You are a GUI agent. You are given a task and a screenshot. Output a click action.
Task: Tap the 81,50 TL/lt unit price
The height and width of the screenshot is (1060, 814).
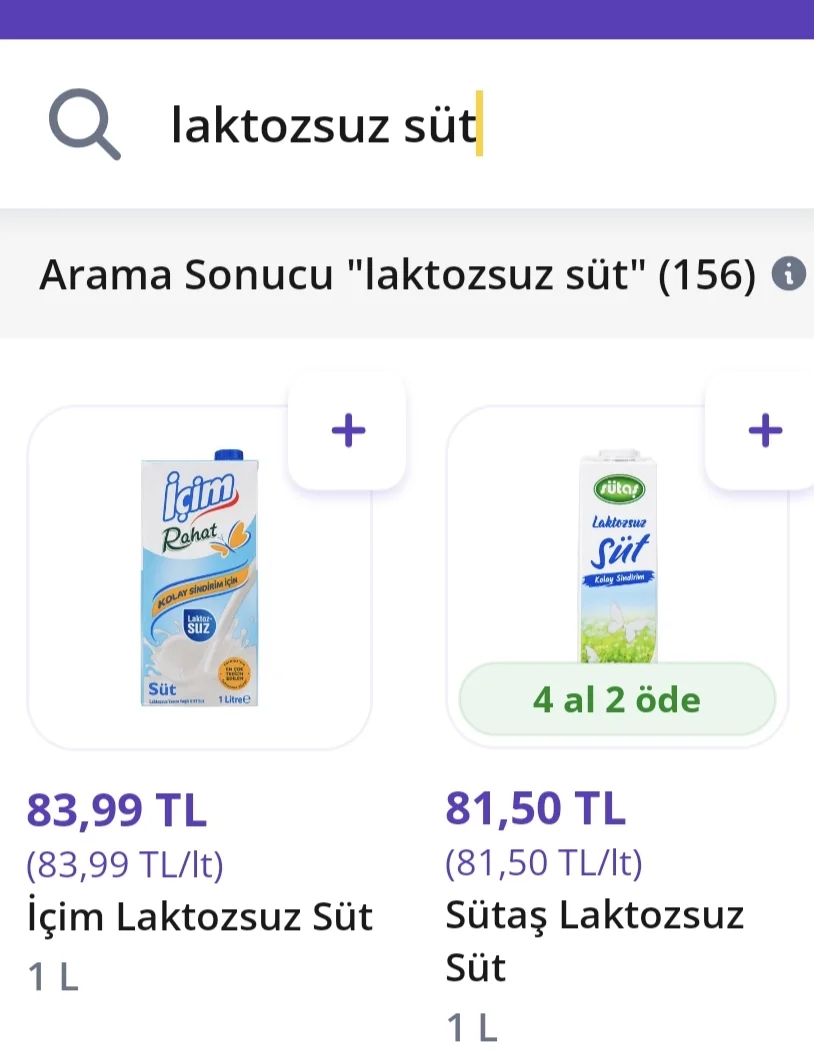(x=544, y=863)
